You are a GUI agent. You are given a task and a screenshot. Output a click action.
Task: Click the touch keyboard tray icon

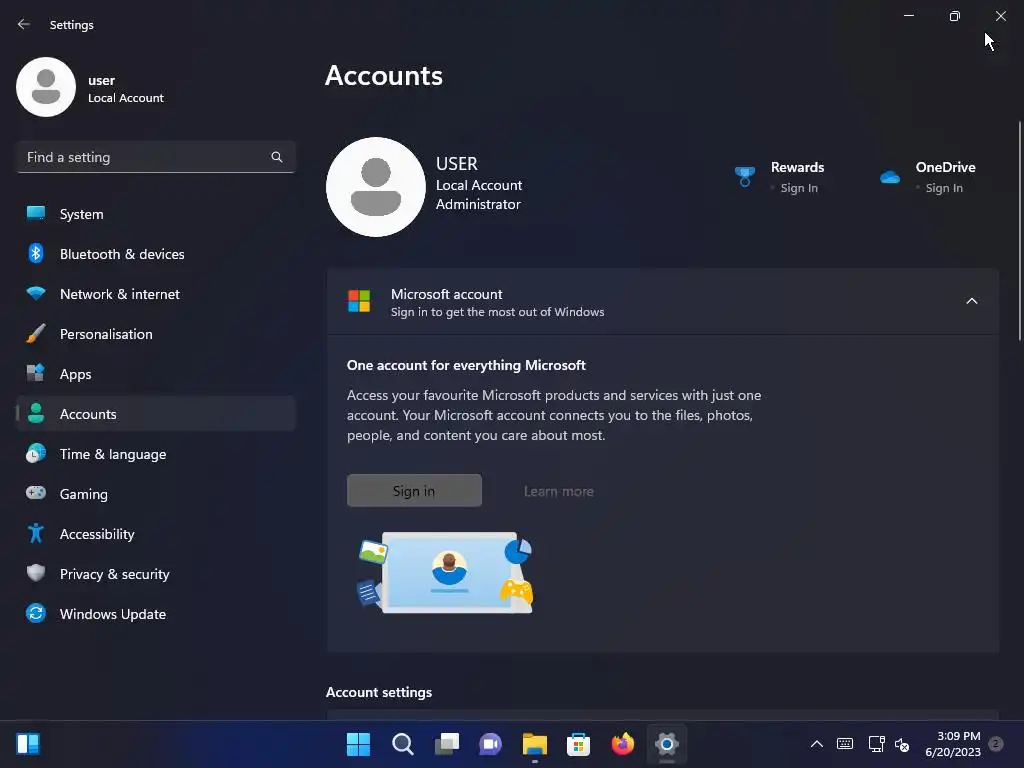click(x=844, y=744)
